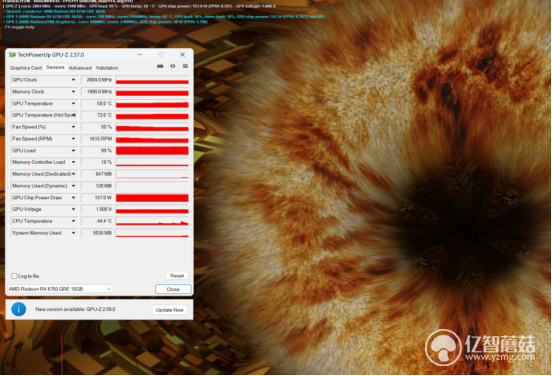Switch to the Graphics Card tab
Viewport: 552px width, 376px height.
pos(26,68)
